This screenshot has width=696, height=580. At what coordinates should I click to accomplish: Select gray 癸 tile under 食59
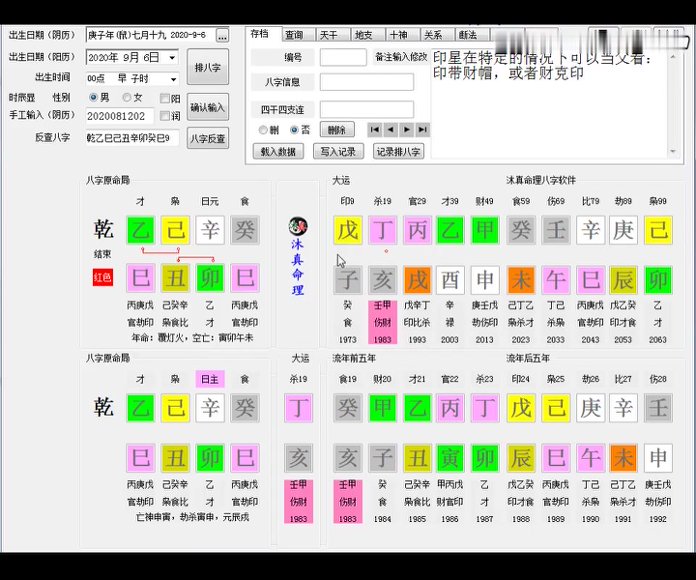(521, 230)
